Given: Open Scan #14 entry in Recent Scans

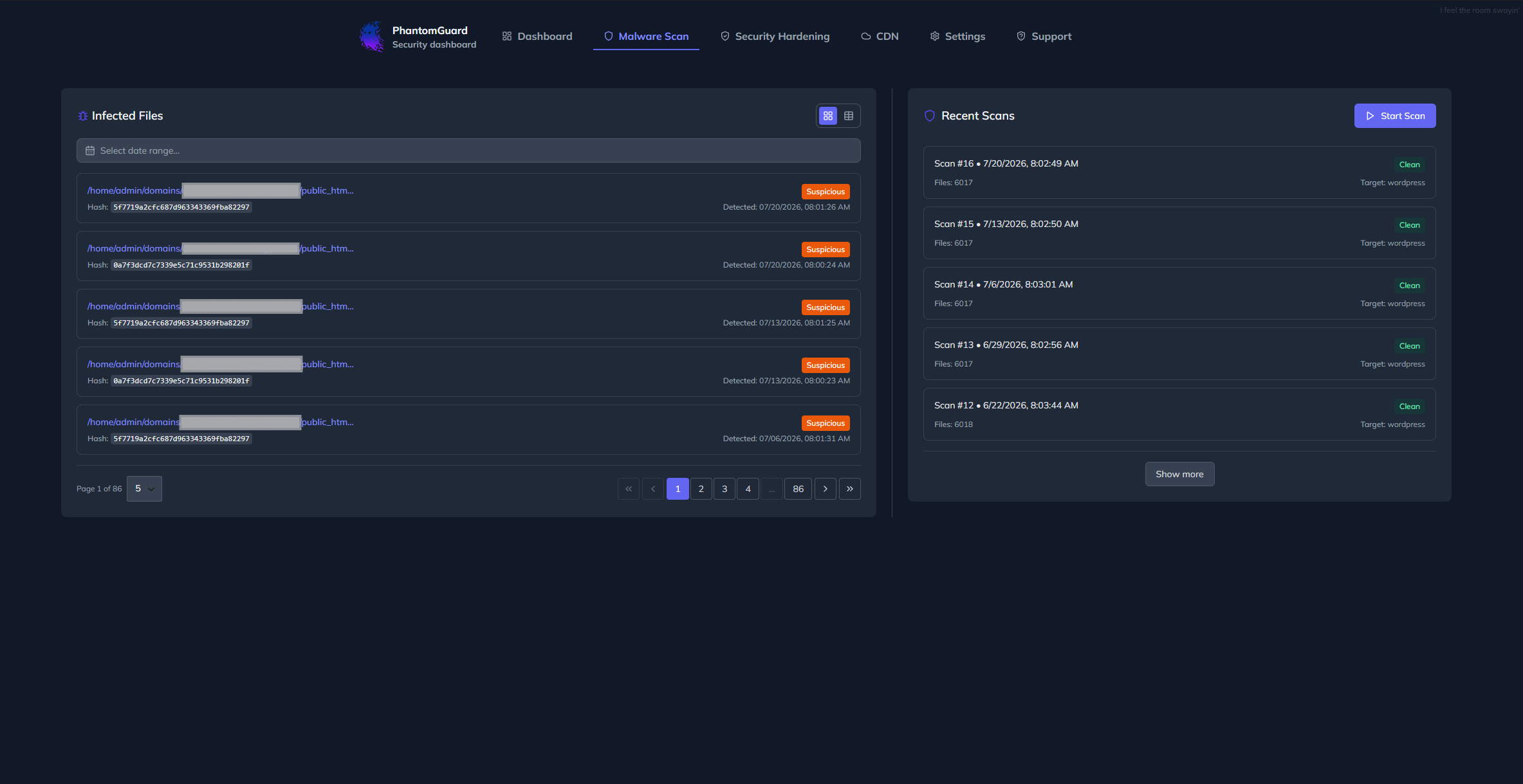Looking at the screenshot, I should pyautogui.click(x=1179, y=293).
